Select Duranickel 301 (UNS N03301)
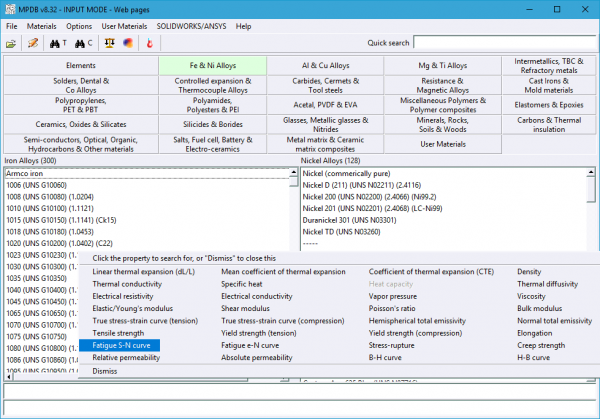Viewport: 600px width, 419px height. (x=444, y=220)
